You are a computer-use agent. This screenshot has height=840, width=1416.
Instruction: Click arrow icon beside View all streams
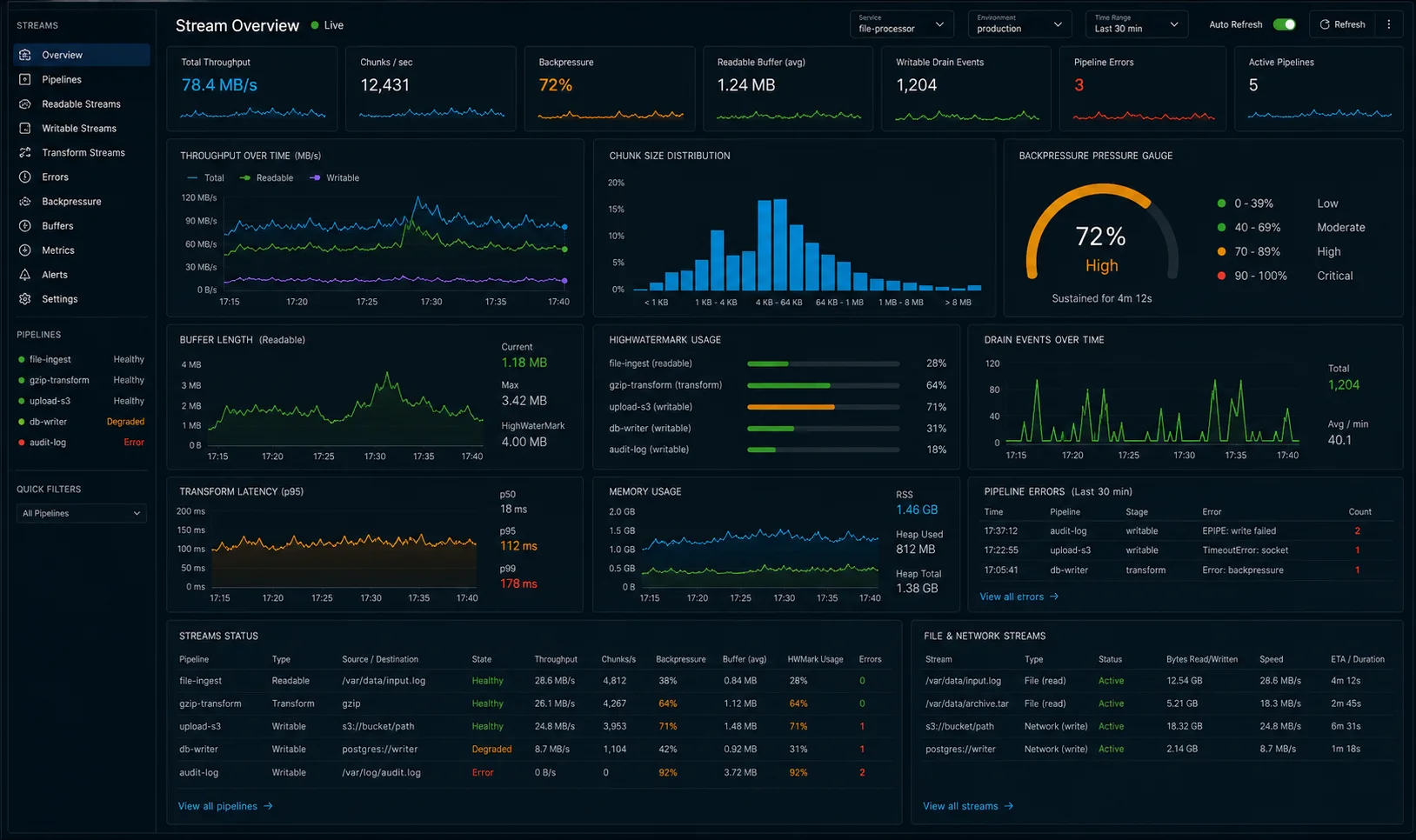[x=1009, y=806]
